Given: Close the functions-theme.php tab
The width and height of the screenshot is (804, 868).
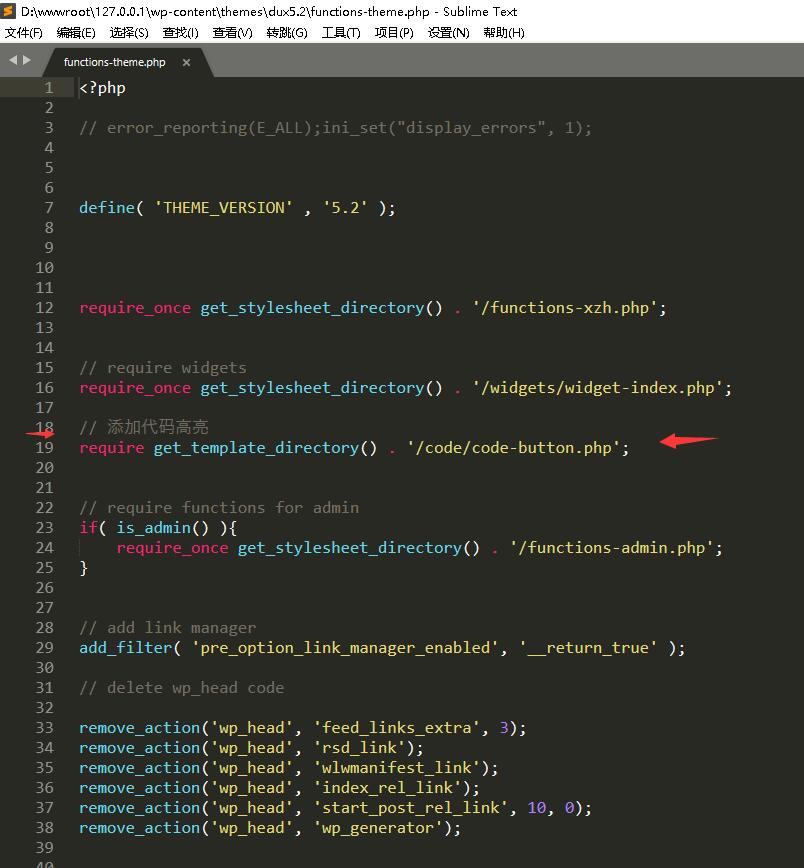Looking at the screenshot, I should click(x=187, y=63).
